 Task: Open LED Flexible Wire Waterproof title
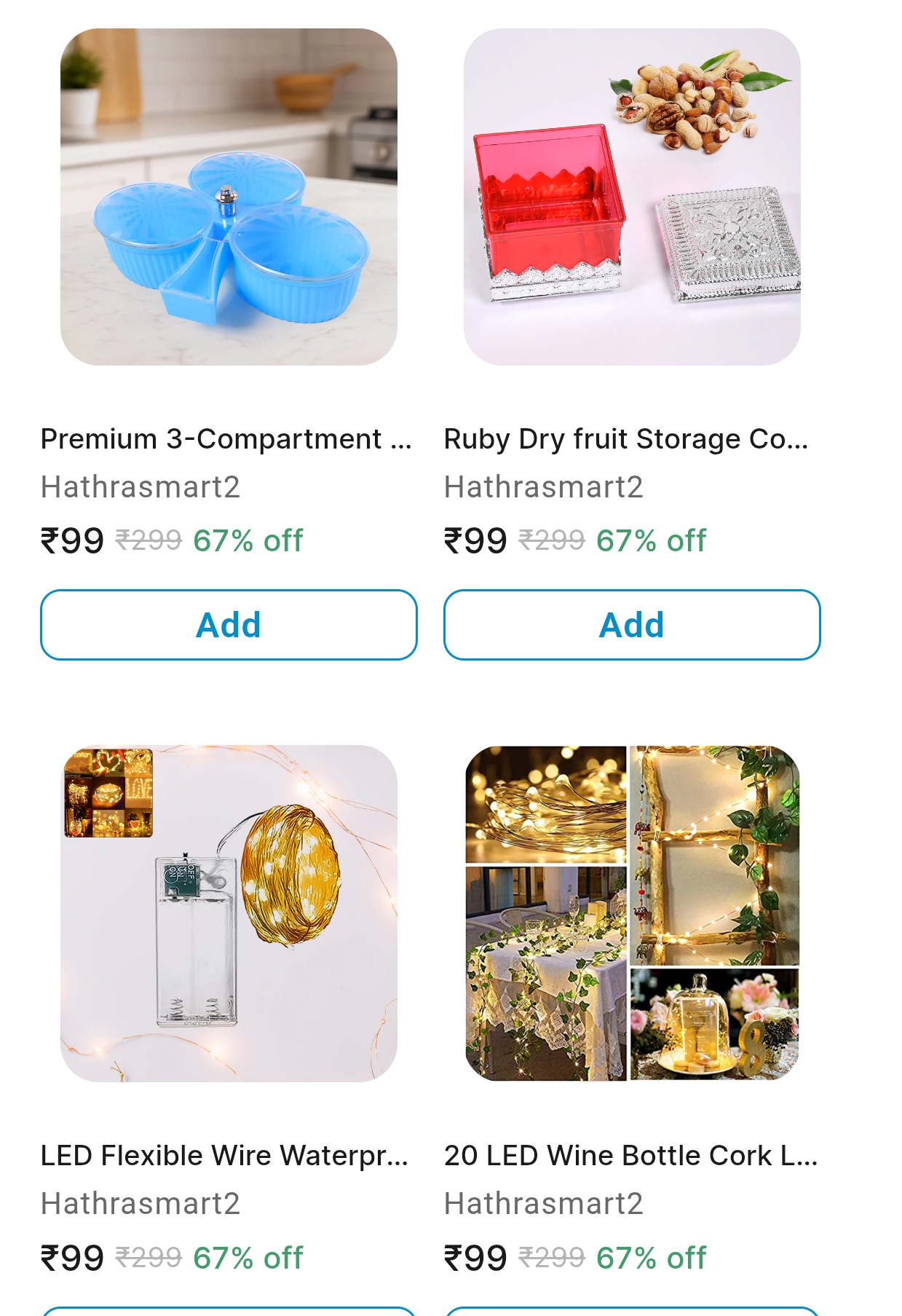(x=224, y=1156)
